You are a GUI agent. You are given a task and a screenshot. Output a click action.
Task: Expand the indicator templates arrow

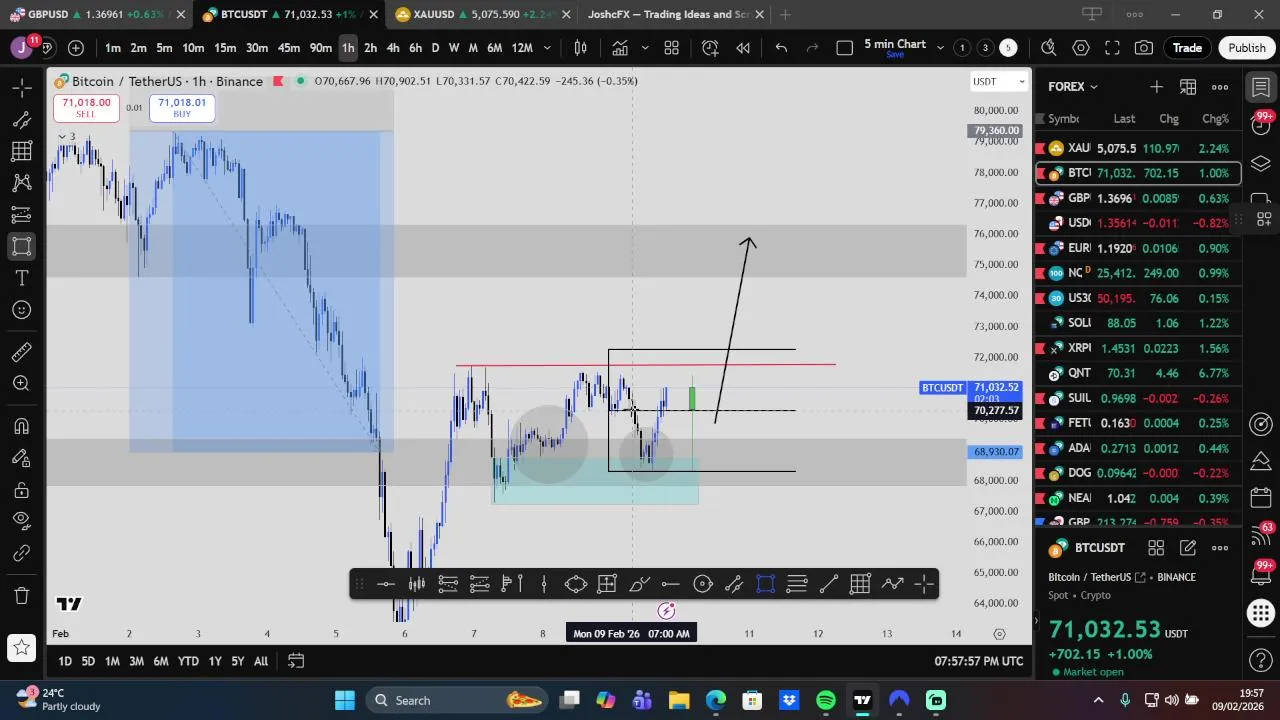click(x=645, y=48)
